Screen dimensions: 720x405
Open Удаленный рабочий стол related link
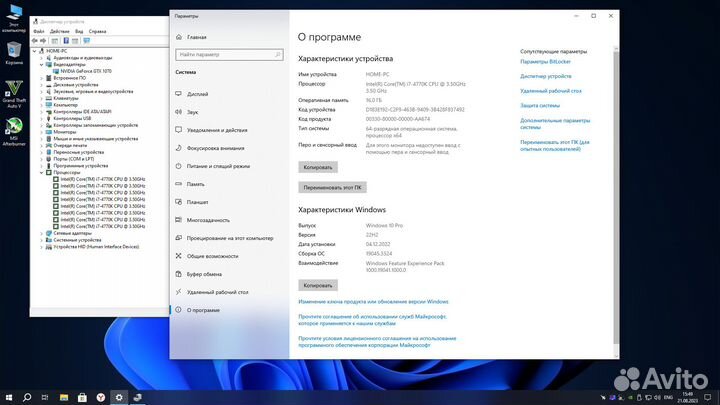coord(551,91)
